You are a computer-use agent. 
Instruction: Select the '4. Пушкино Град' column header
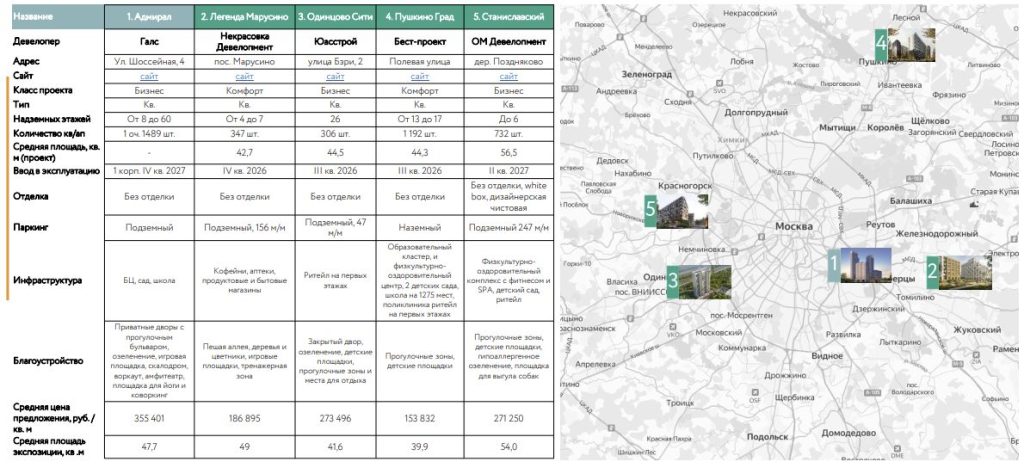[419, 17]
